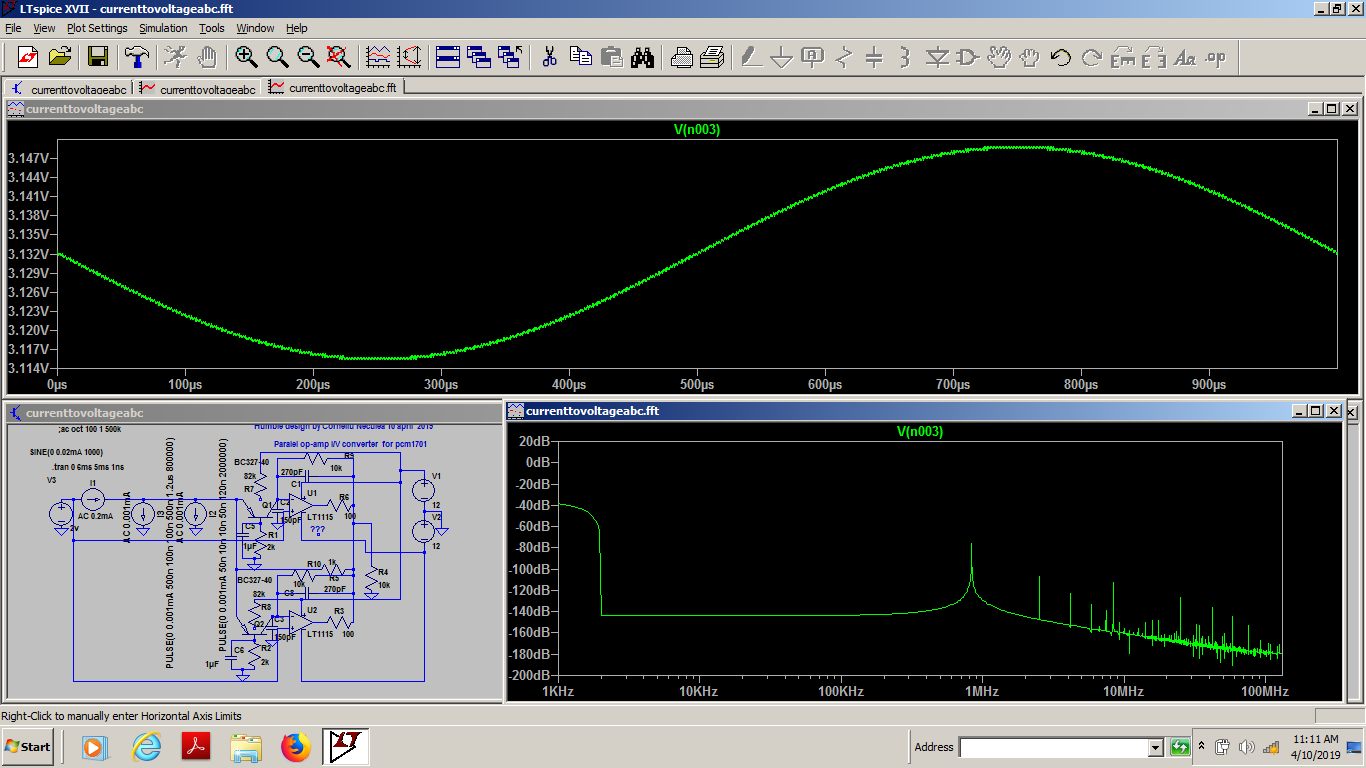Open the Plot Settings menu
The image size is (1366, 768).
coord(97,28)
